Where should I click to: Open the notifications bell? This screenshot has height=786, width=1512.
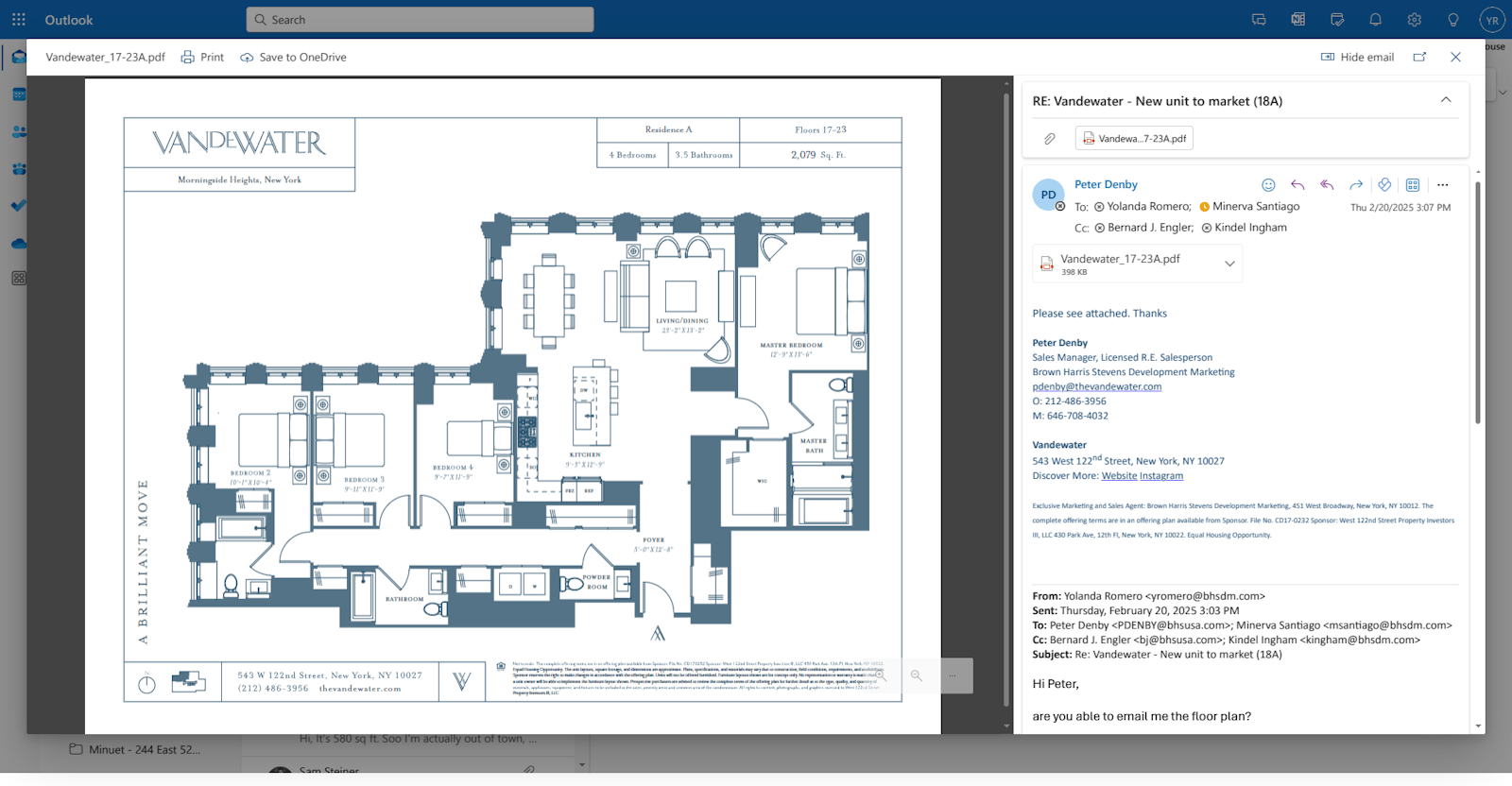click(x=1376, y=20)
